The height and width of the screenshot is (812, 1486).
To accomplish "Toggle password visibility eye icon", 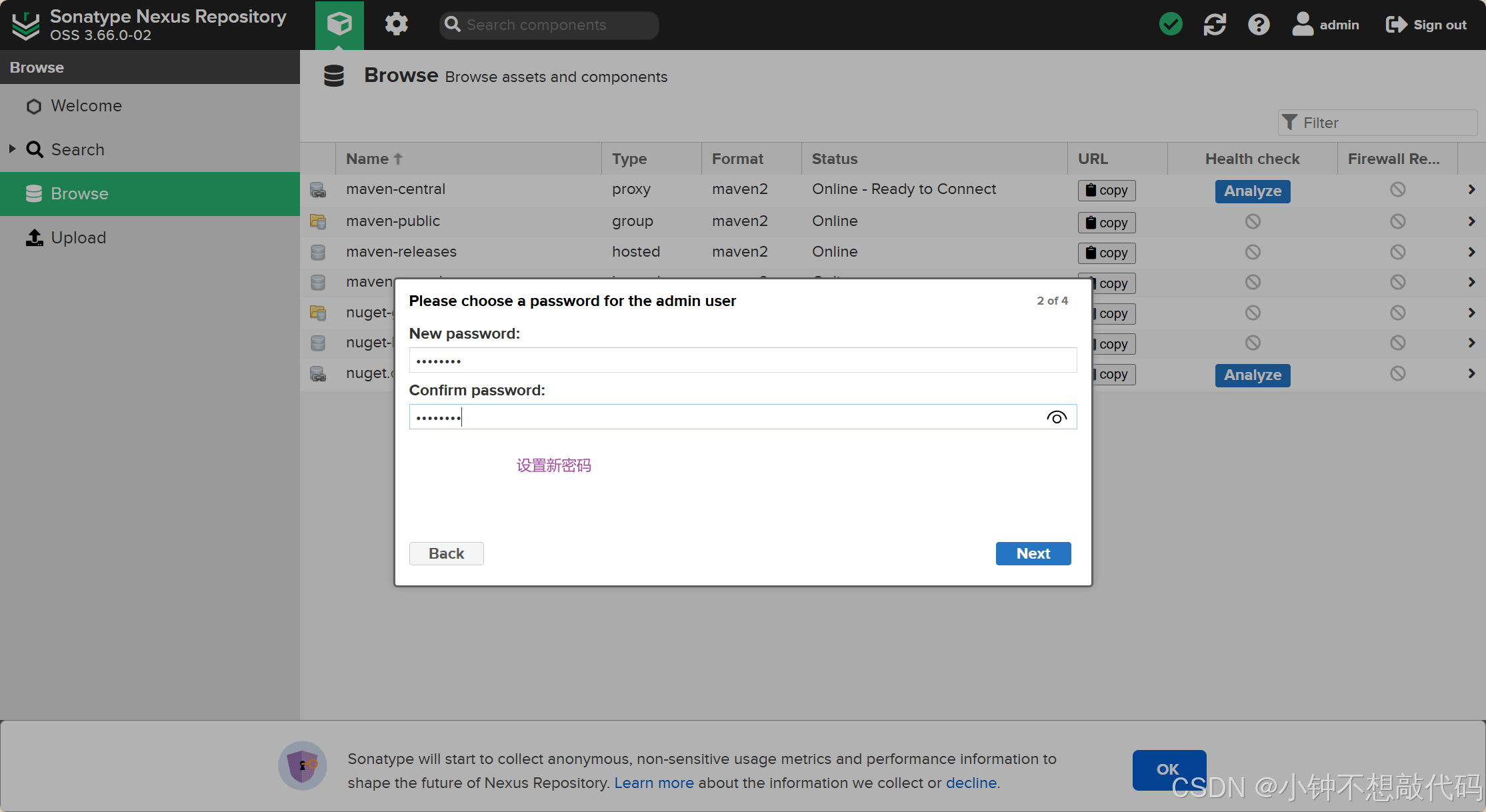I will coord(1057,417).
